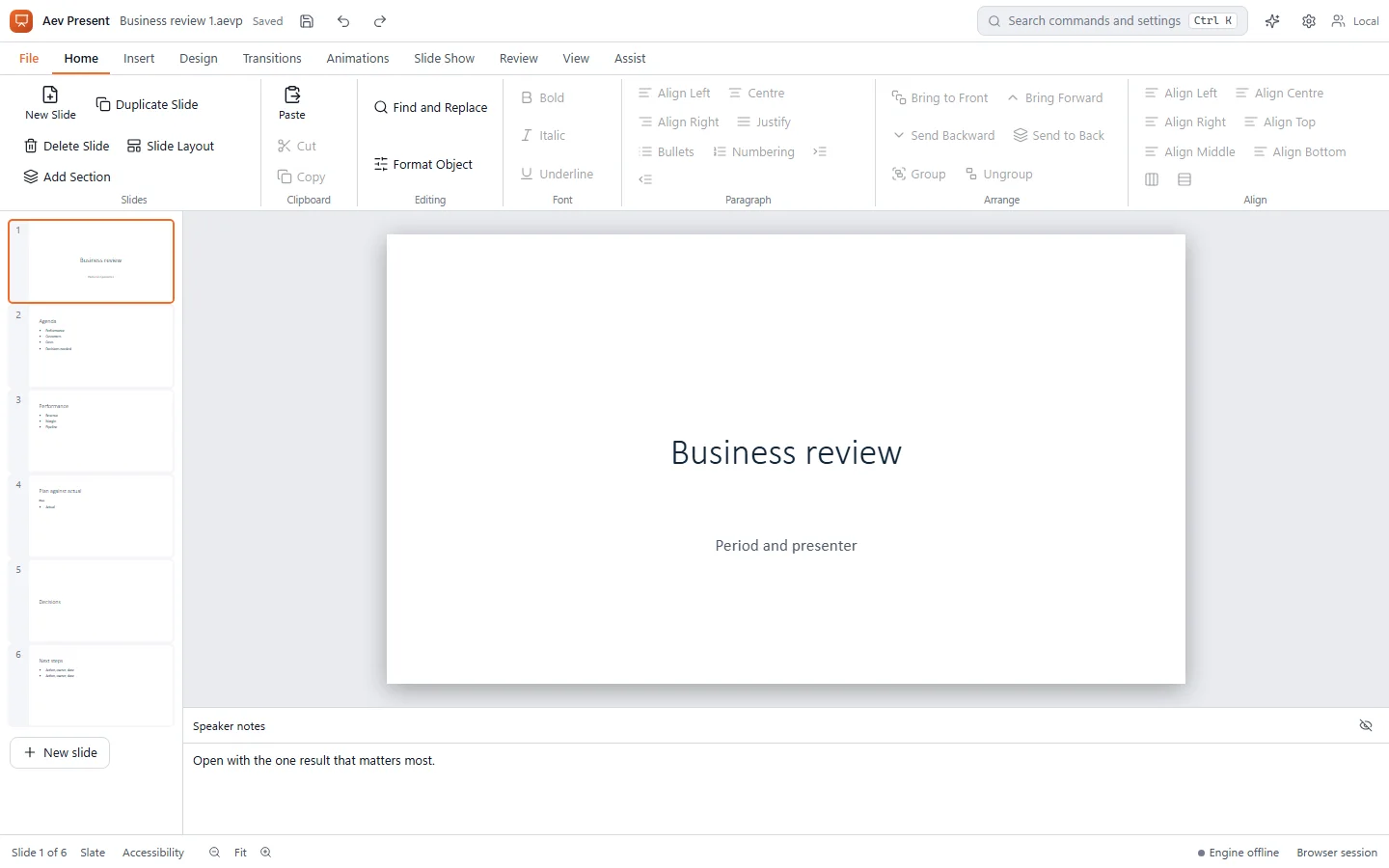Ungroup selected objects
1389x868 pixels.
coord(998,174)
